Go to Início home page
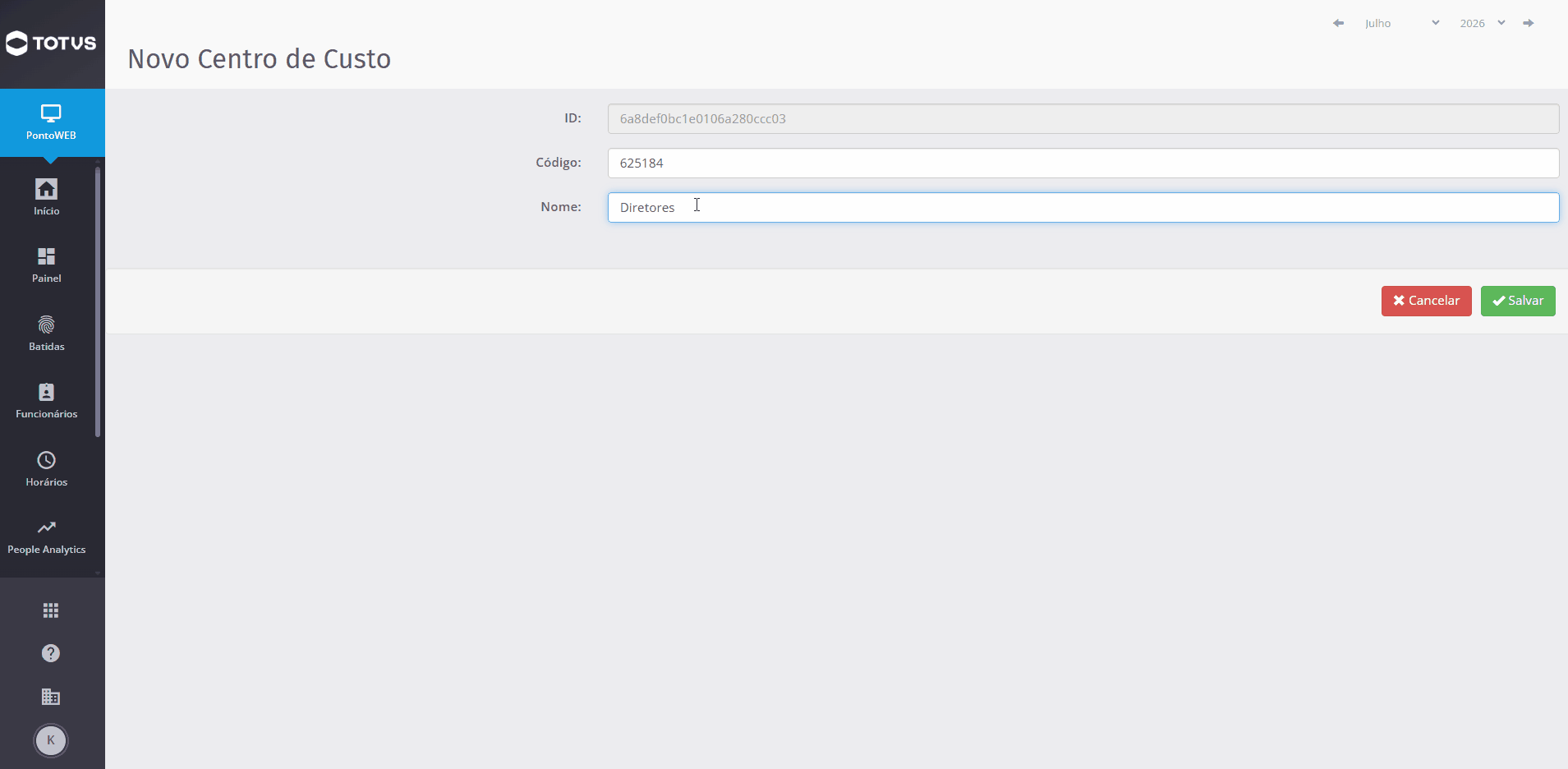This screenshot has height=769, width=1568. [x=47, y=198]
